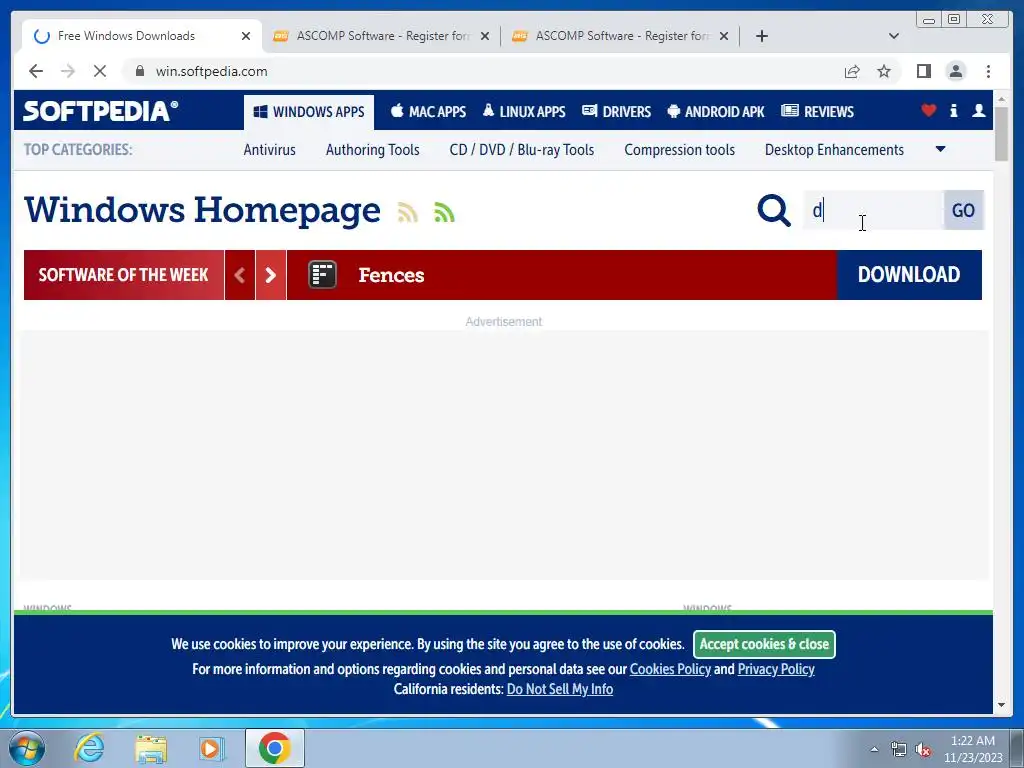Viewport: 1024px width, 768px height.
Task: Open CD / DVD / Blu-ray Tools category
Action: point(522,150)
